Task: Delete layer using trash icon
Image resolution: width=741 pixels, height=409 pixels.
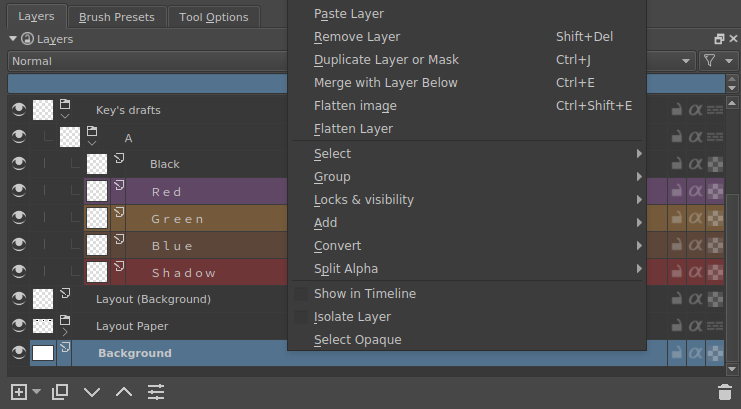Action: click(725, 392)
